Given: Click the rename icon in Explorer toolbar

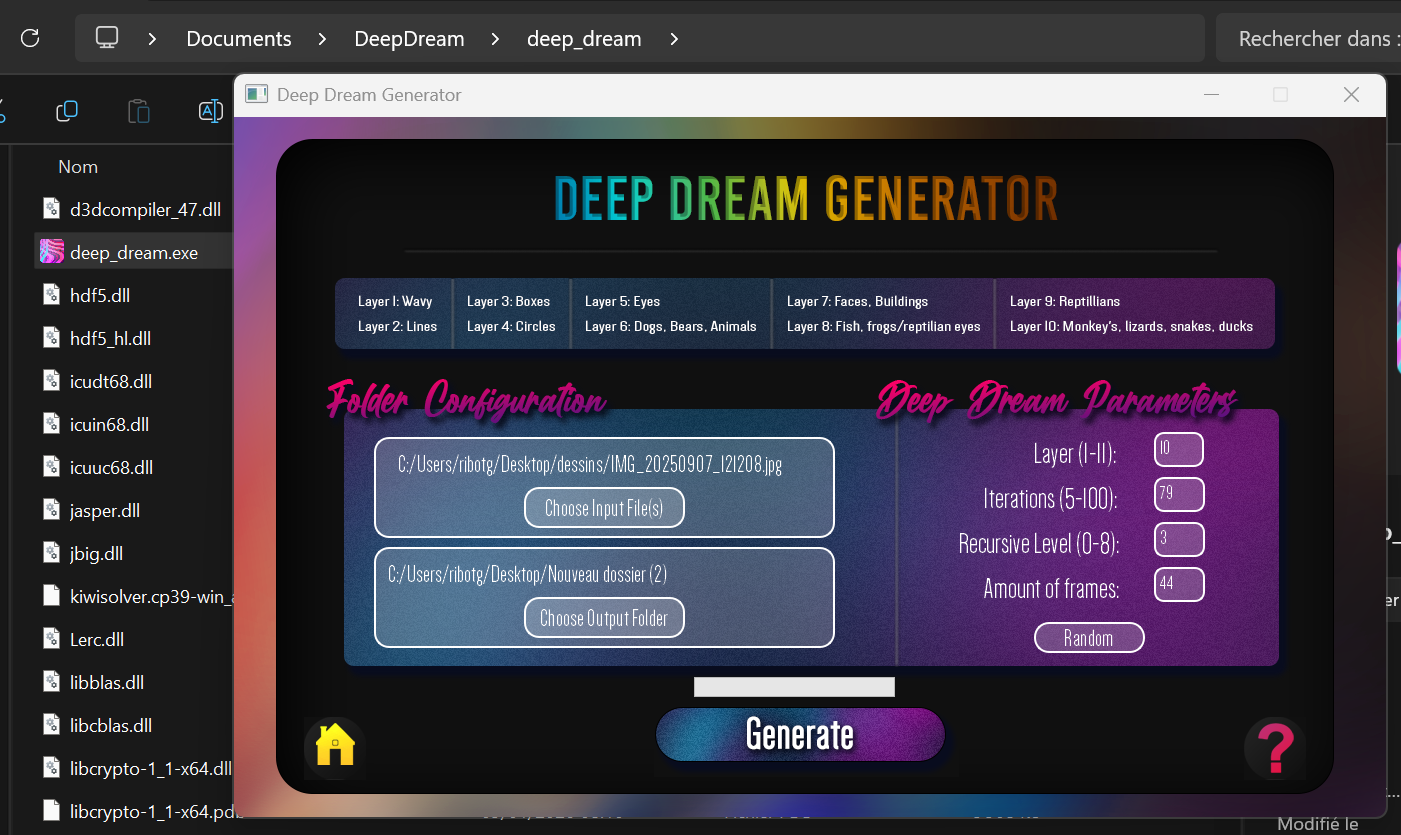Looking at the screenshot, I should pyautogui.click(x=210, y=111).
